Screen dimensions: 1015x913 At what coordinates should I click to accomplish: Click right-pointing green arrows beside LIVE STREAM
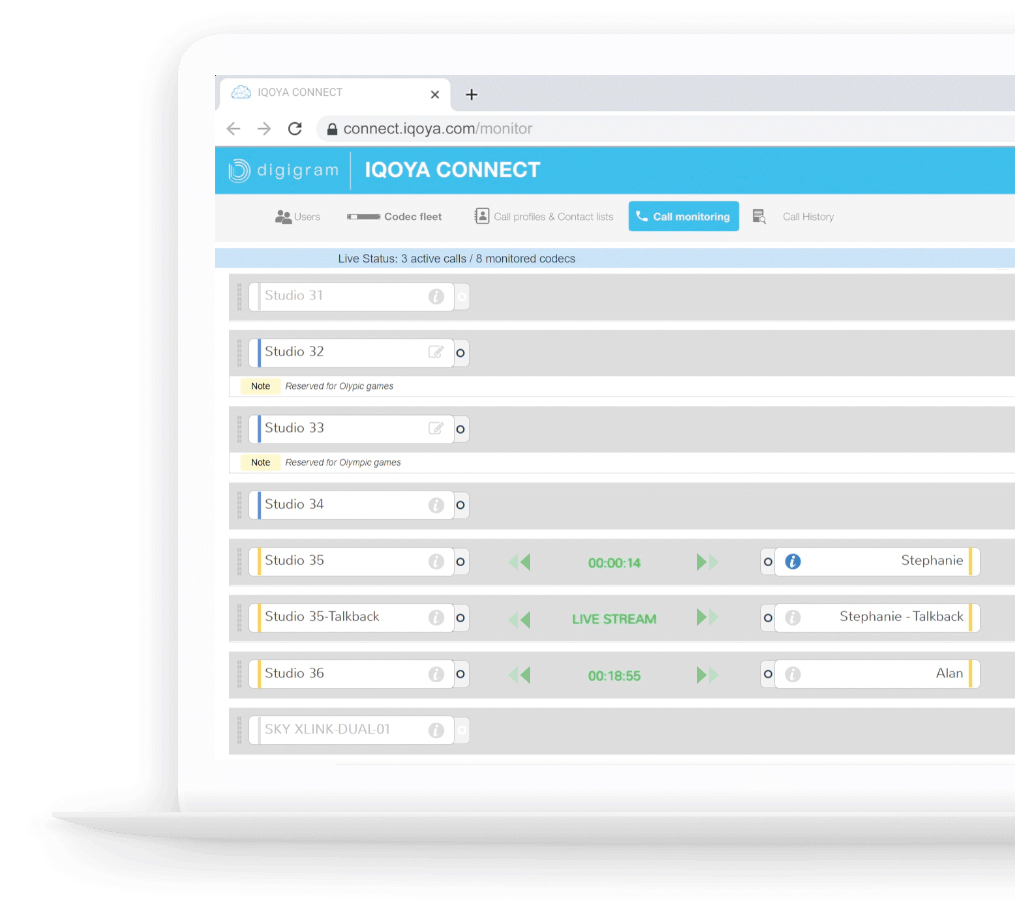[707, 618]
